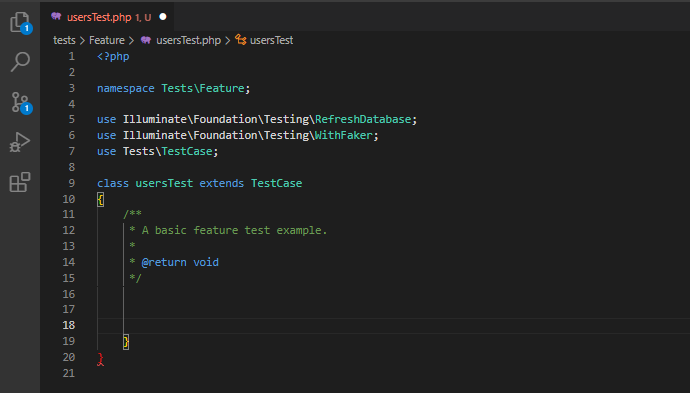Click the PHP file icon on the tab
690x393 pixels.
56,17
